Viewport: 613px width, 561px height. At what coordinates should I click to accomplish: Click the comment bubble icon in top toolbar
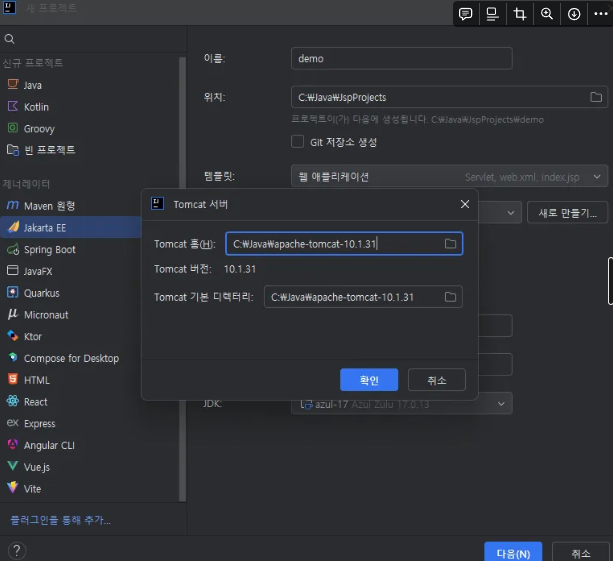(465, 14)
